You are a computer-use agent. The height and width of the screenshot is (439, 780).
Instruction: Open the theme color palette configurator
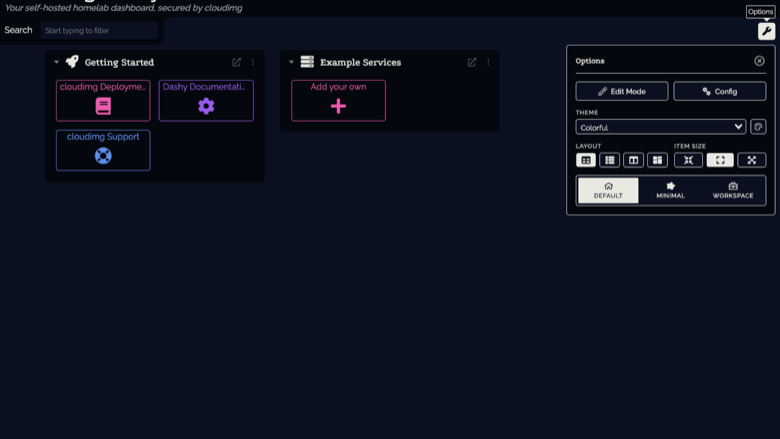click(x=758, y=127)
